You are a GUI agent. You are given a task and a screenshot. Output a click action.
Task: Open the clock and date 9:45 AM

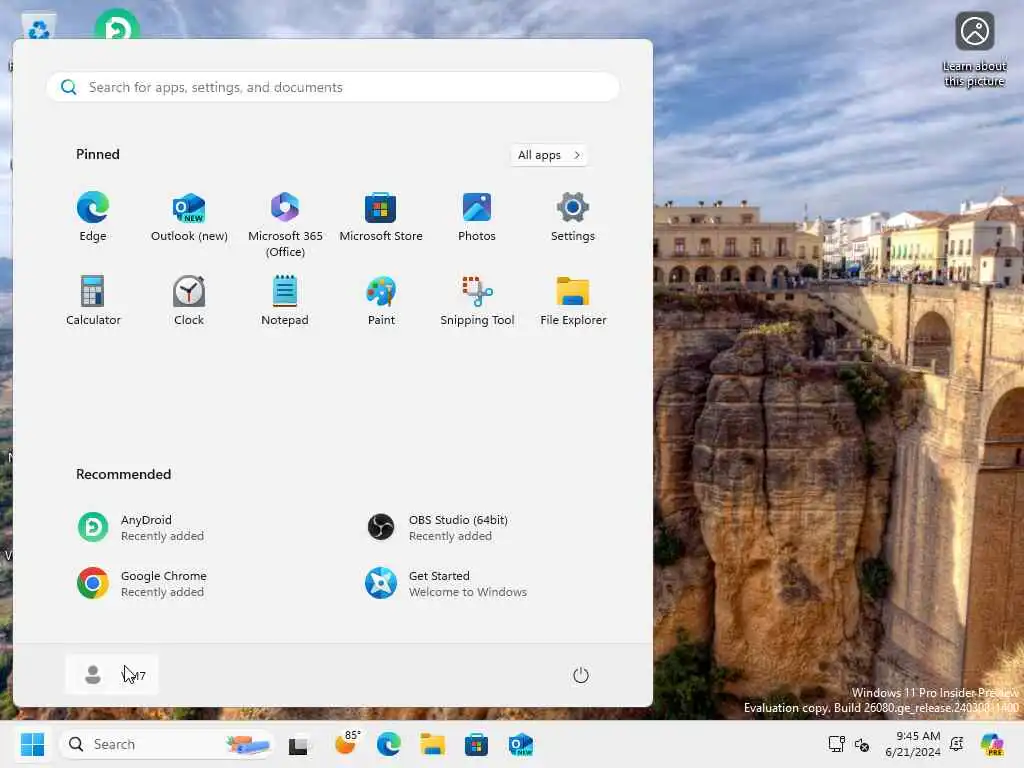[912, 744]
